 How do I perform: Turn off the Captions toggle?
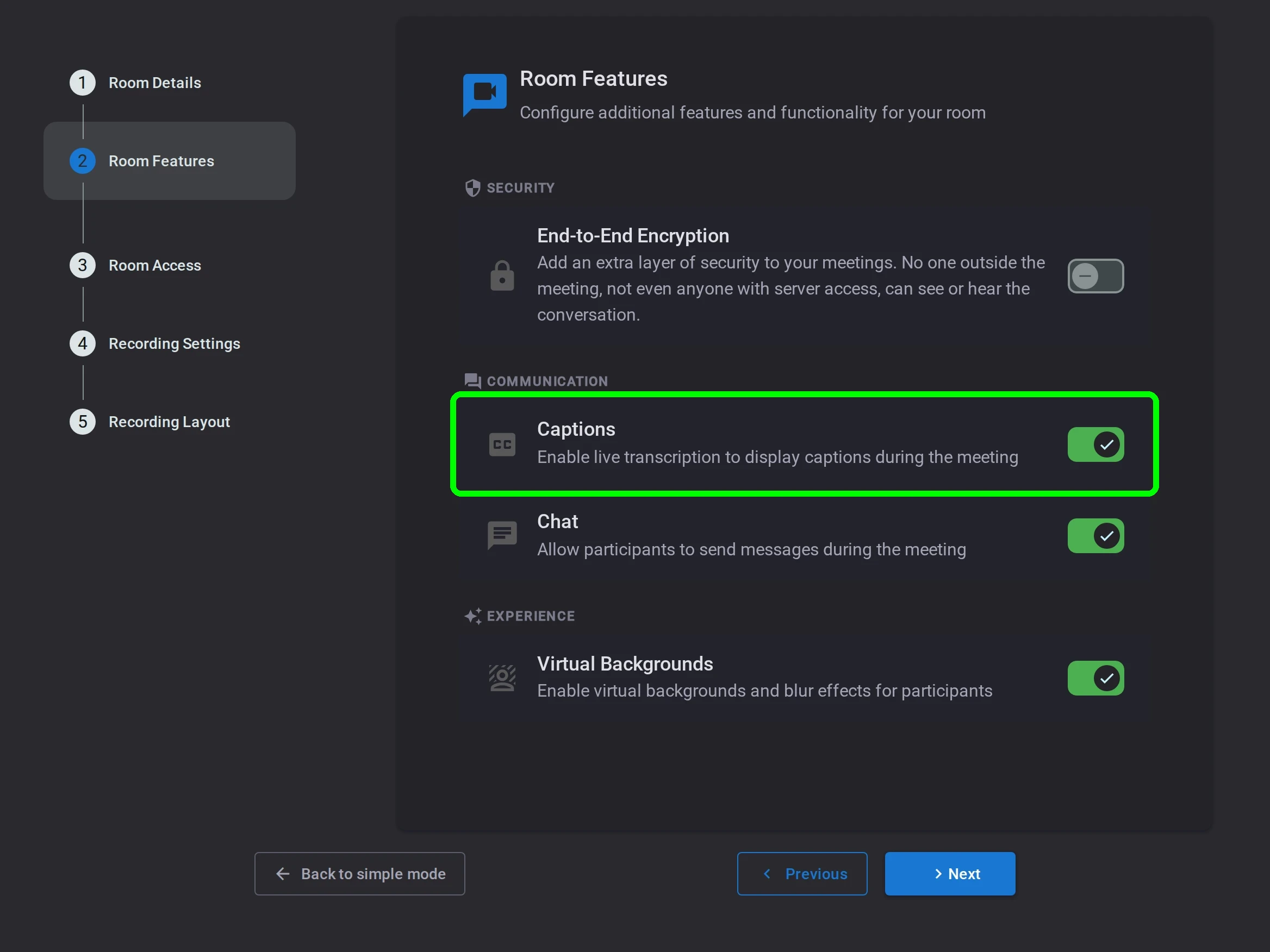(1095, 444)
